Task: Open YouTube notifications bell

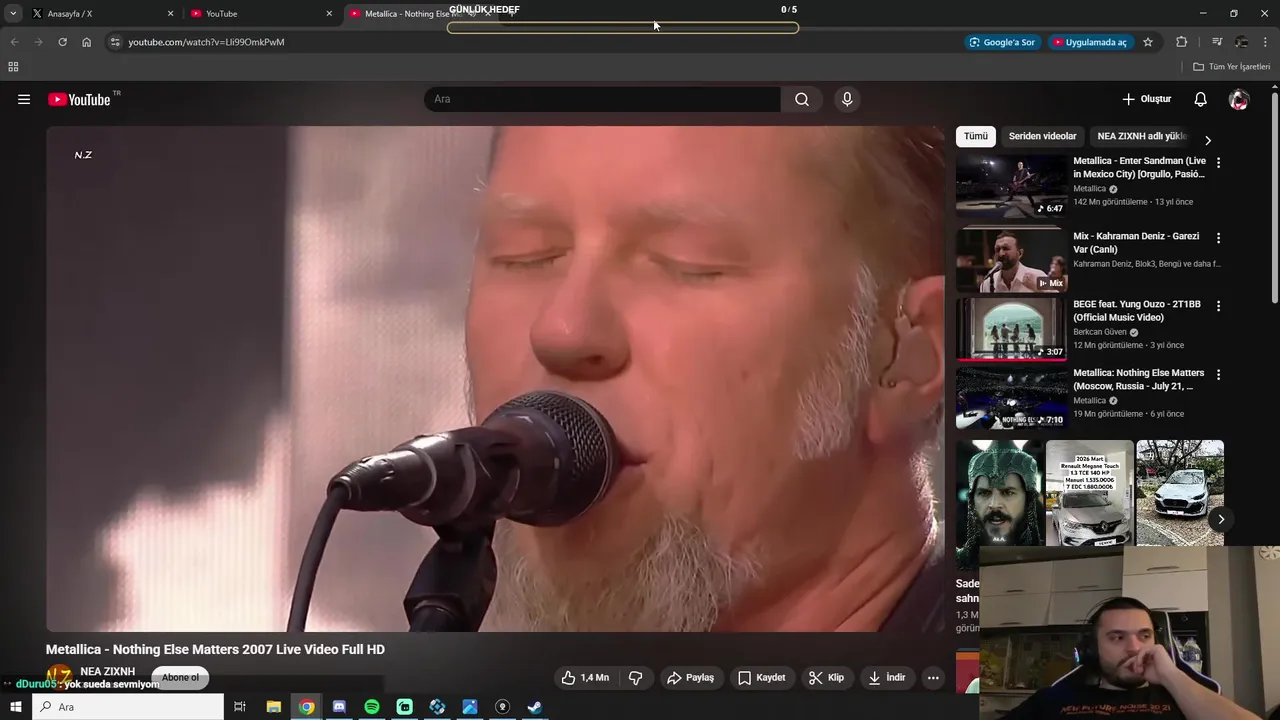Action: pyautogui.click(x=1201, y=99)
